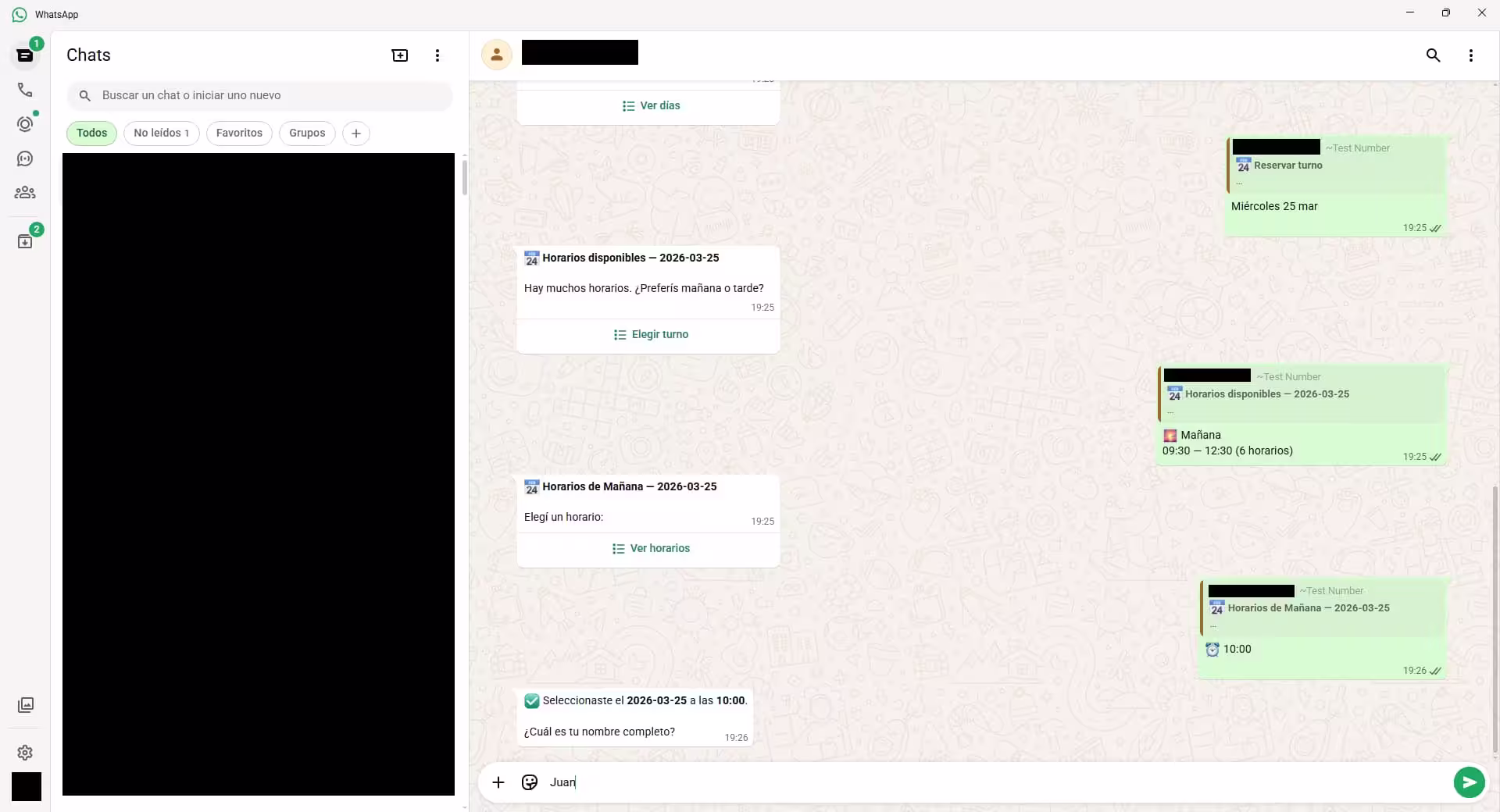Open the attachment menu

[x=498, y=782]
